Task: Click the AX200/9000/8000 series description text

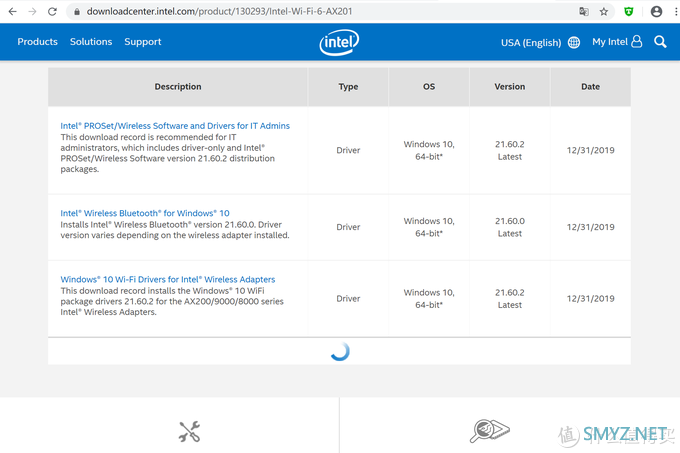Action: point(172,301)
